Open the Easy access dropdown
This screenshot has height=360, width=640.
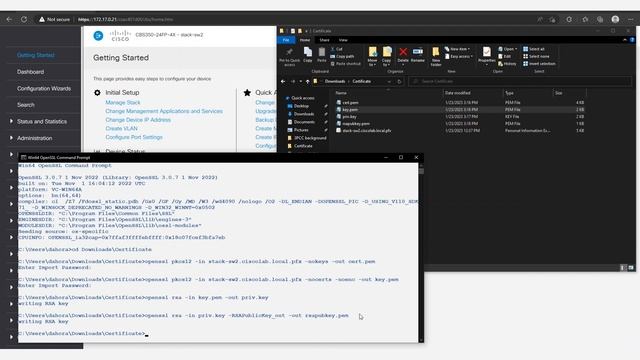[x=459, y=56]
